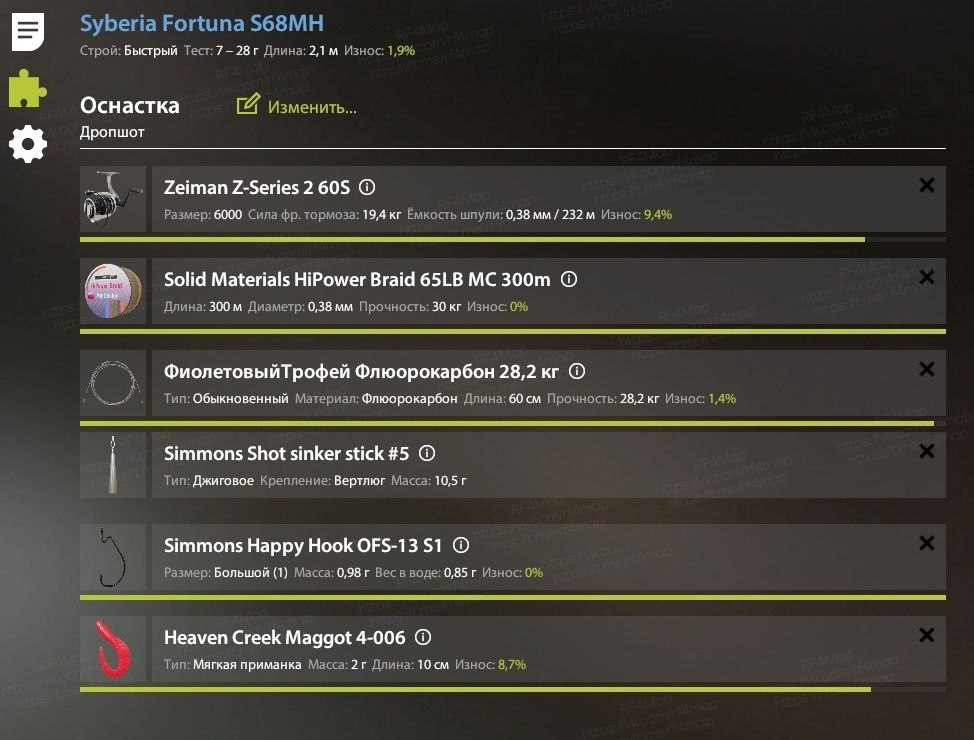Select the Zeiman reel thumbnail
Image resolution: width=974 pixels, height=740 pixels.
pyautogui.click(x=113, y=199)
